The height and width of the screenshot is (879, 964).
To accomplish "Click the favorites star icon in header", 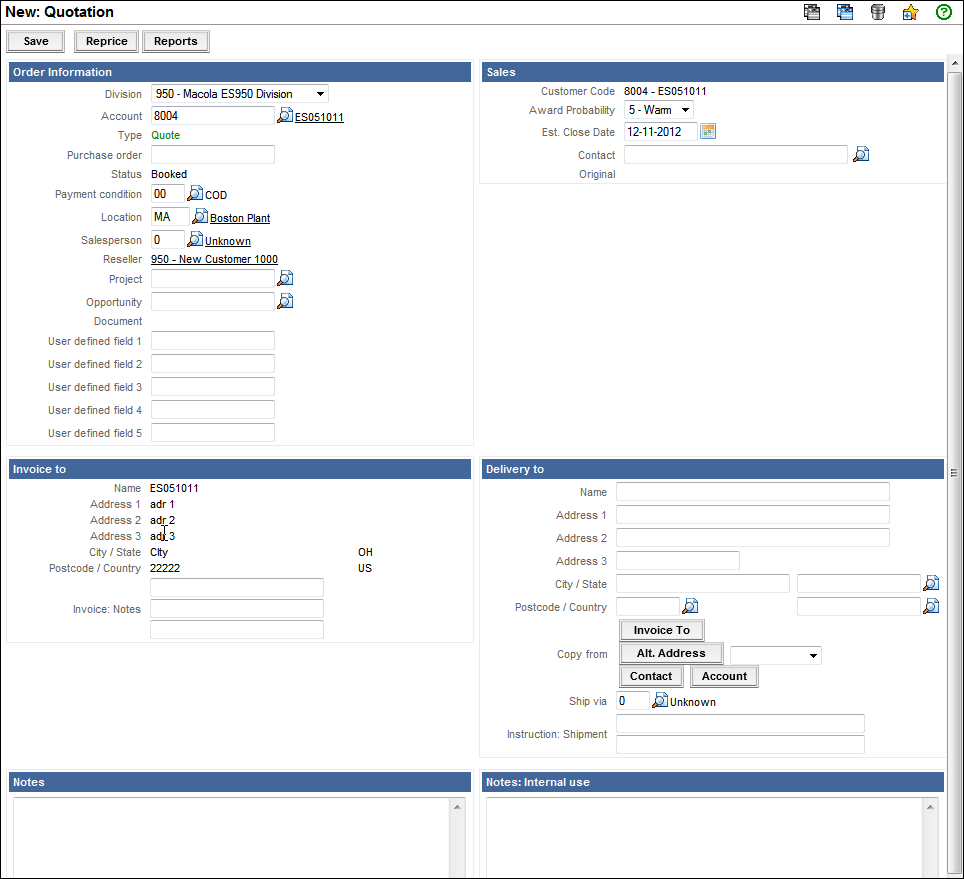I will click(910, 12).
